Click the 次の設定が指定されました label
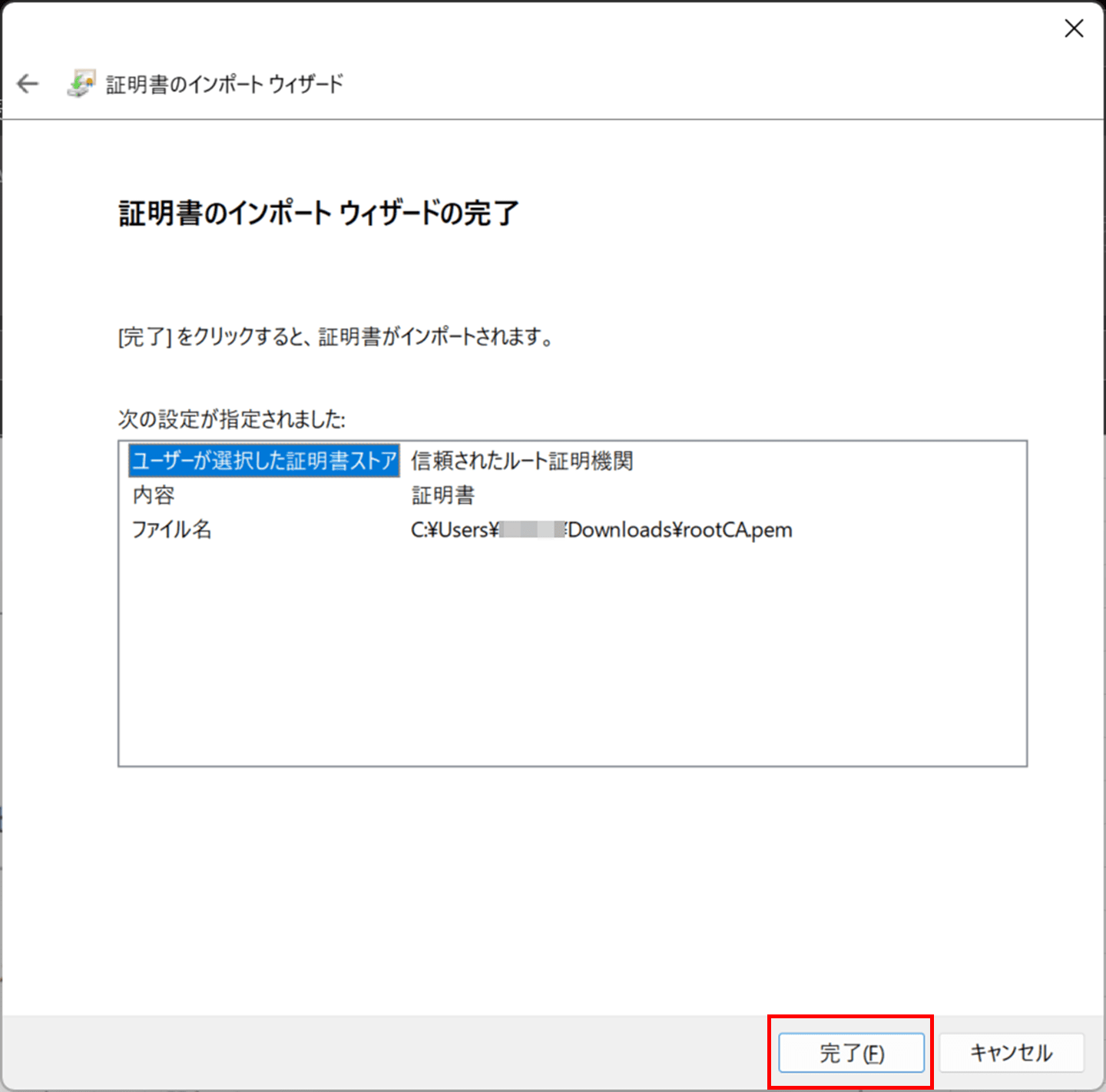 (x=231, y=419)
